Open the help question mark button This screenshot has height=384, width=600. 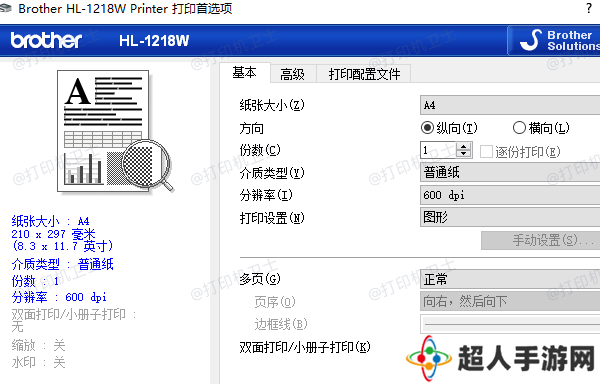point(589,8)
